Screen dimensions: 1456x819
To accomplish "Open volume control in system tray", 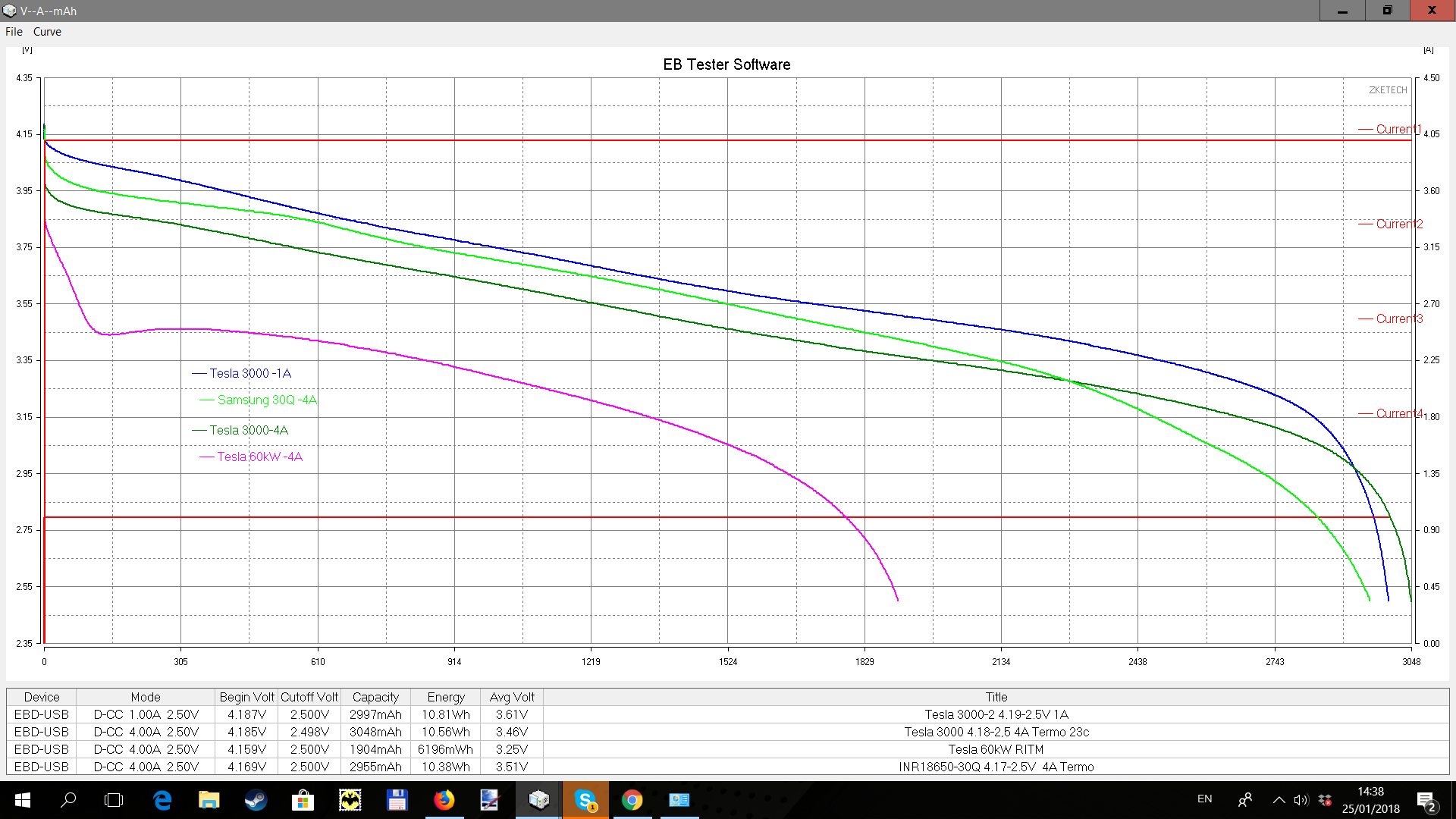I will [x=1301, y=799].
